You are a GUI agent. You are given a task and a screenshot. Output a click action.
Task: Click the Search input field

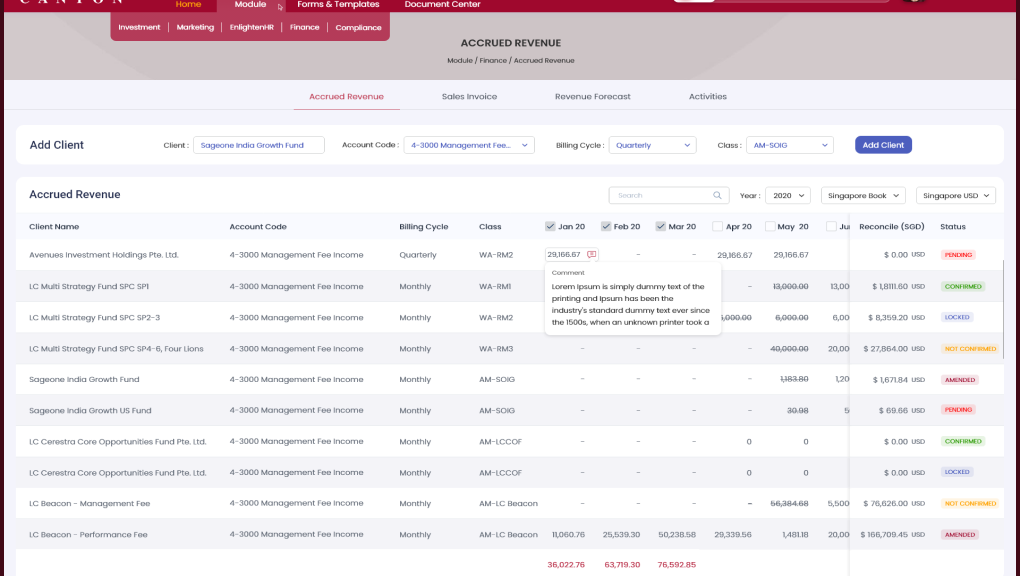click(x=669, y=195)
